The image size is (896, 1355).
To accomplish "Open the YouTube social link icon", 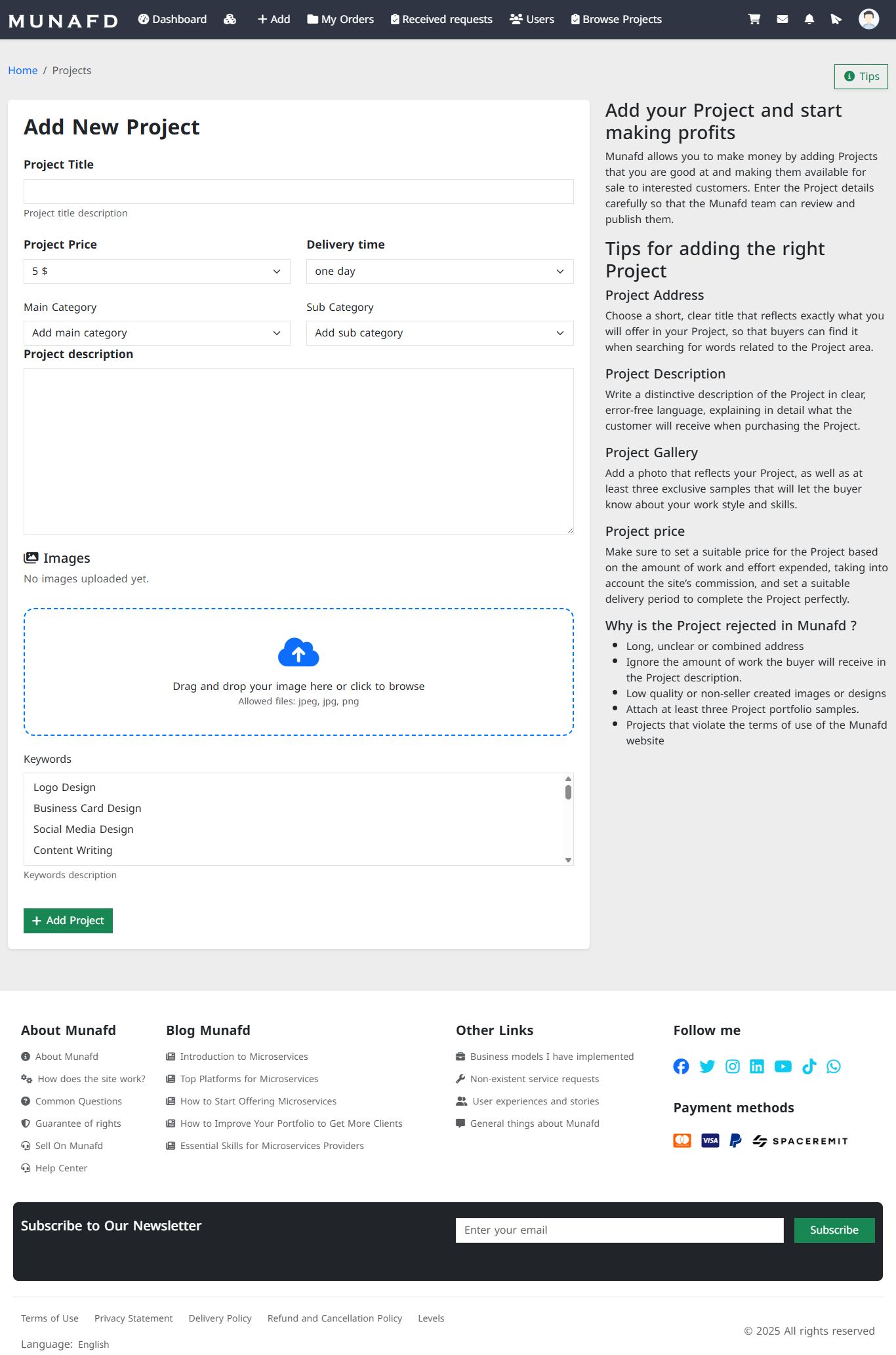I will click(783, 1066).
